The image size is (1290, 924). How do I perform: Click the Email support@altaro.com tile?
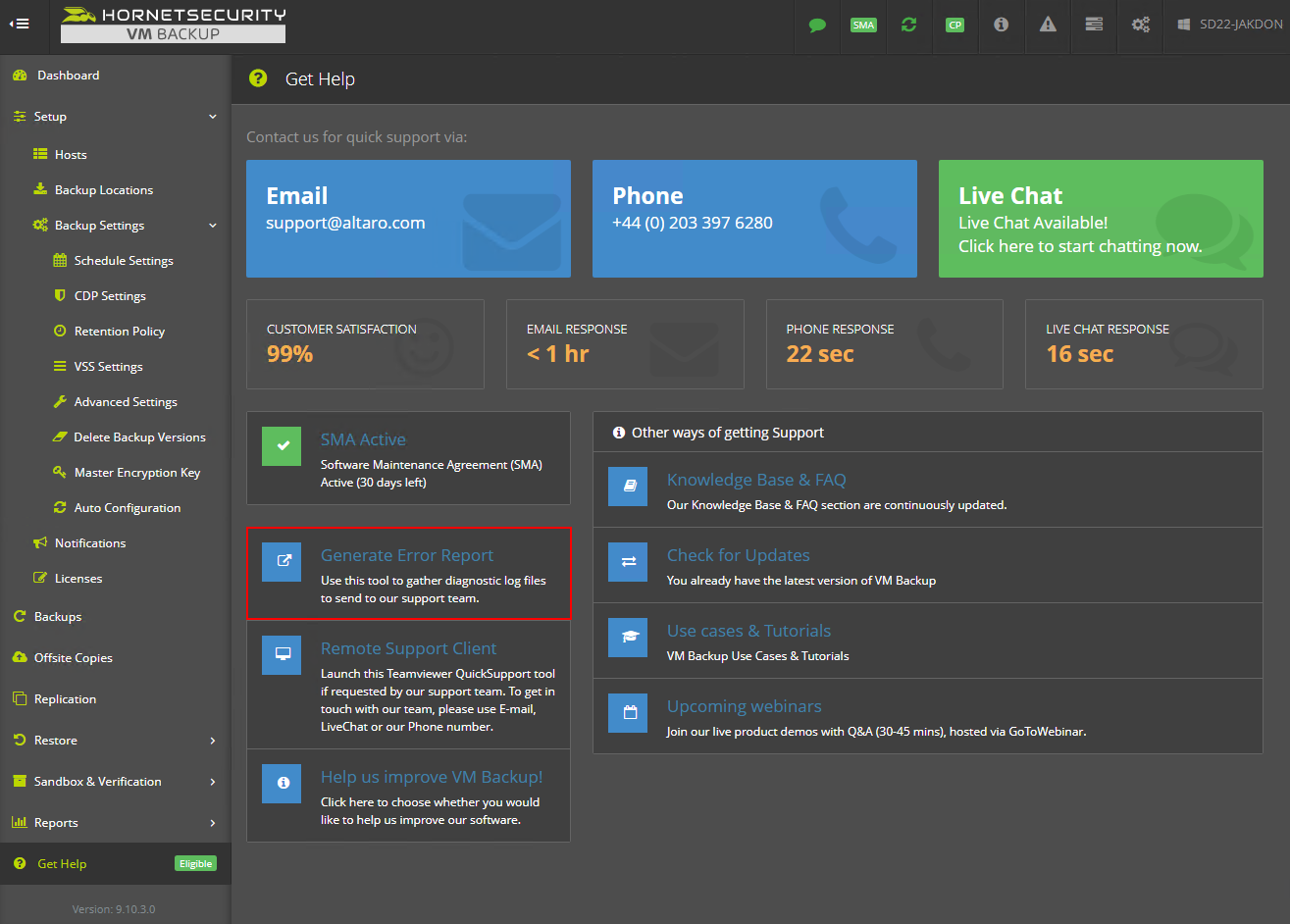coord(408,219)
